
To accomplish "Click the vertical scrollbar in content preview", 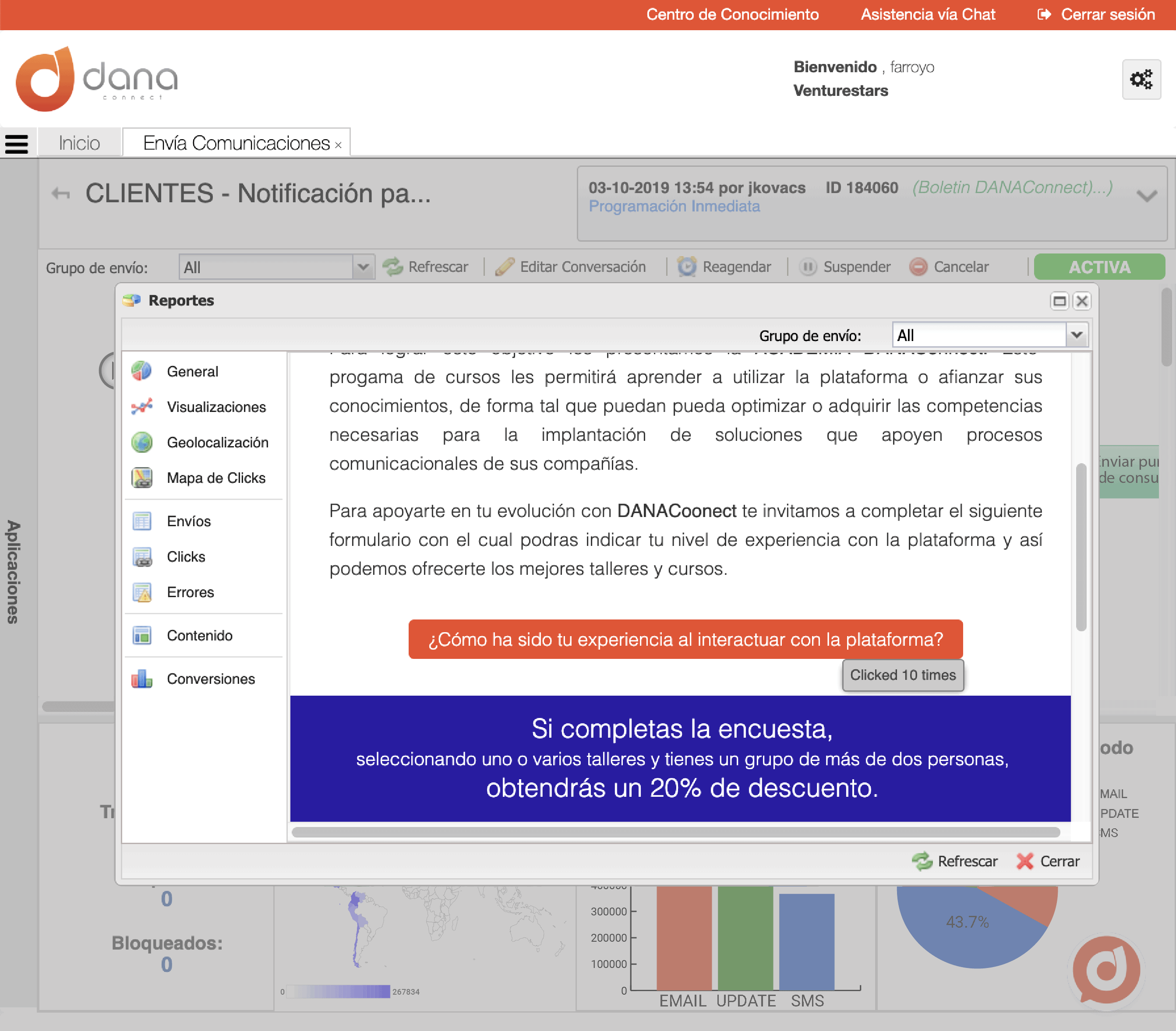I will click(1081, 546).
